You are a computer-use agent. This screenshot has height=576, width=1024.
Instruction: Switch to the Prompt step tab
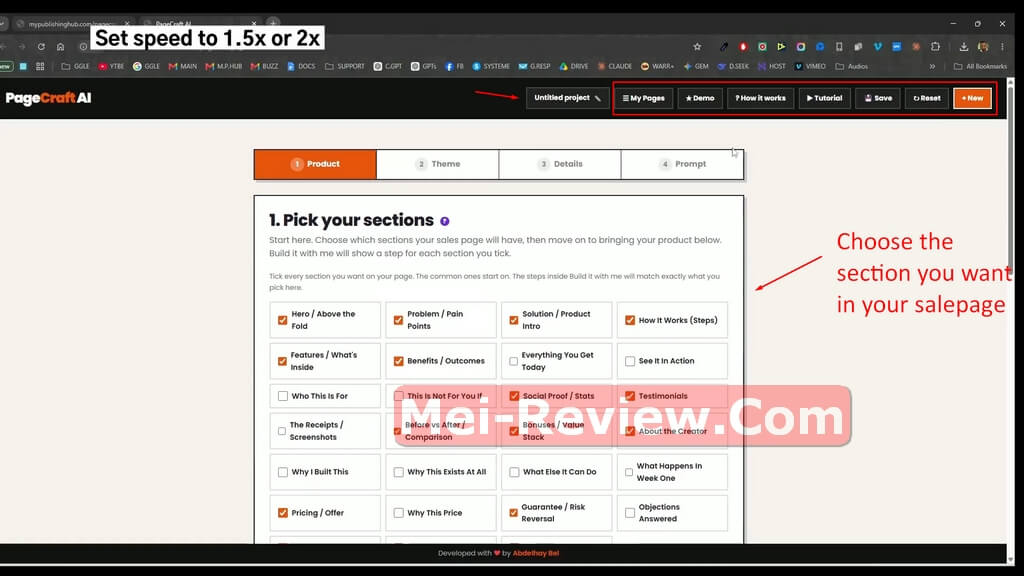(682, 164)
